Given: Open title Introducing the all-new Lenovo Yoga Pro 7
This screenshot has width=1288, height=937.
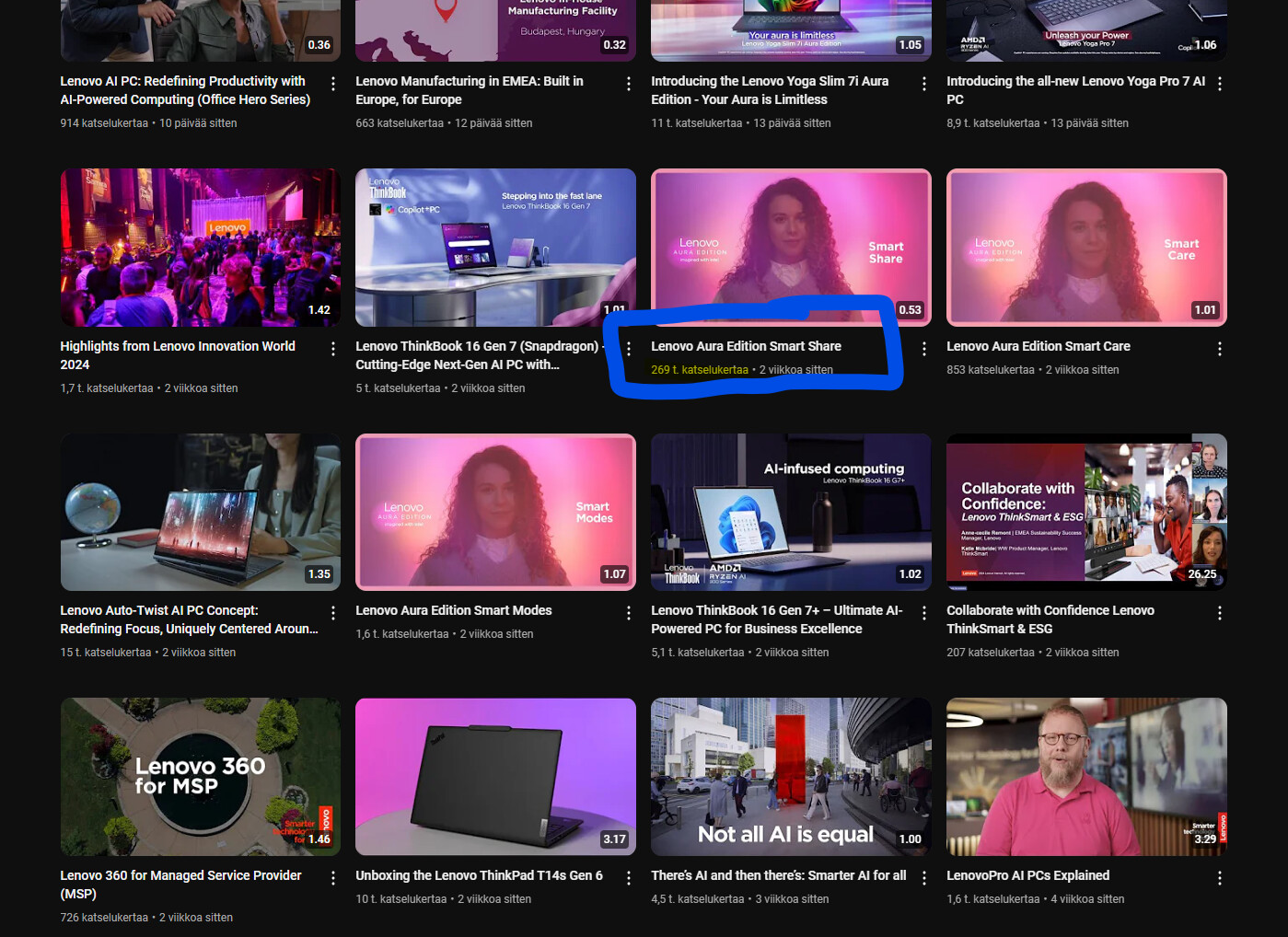Looking at the screenshot, I should [1075, 90].
